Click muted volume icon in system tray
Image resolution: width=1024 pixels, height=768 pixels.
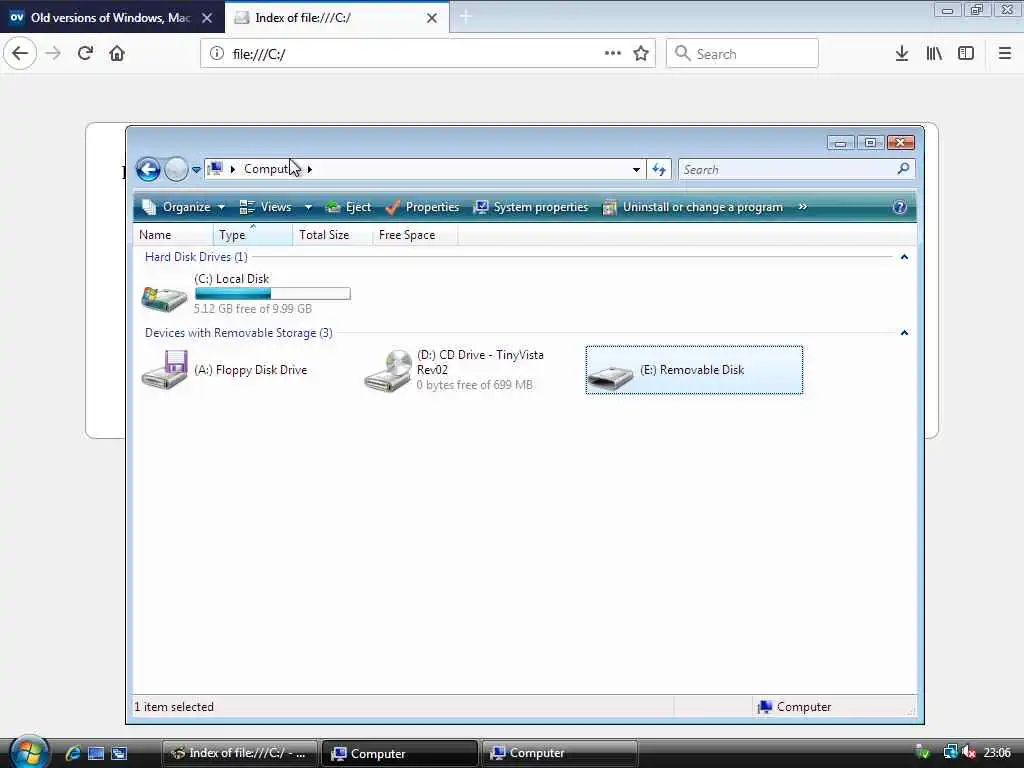coord(969,752)
